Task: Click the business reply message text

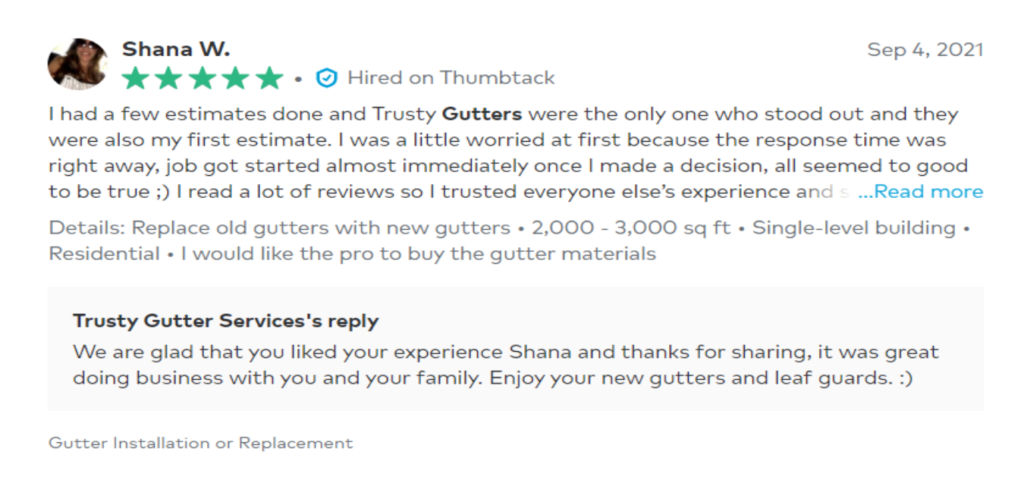Action: [505, 365]
